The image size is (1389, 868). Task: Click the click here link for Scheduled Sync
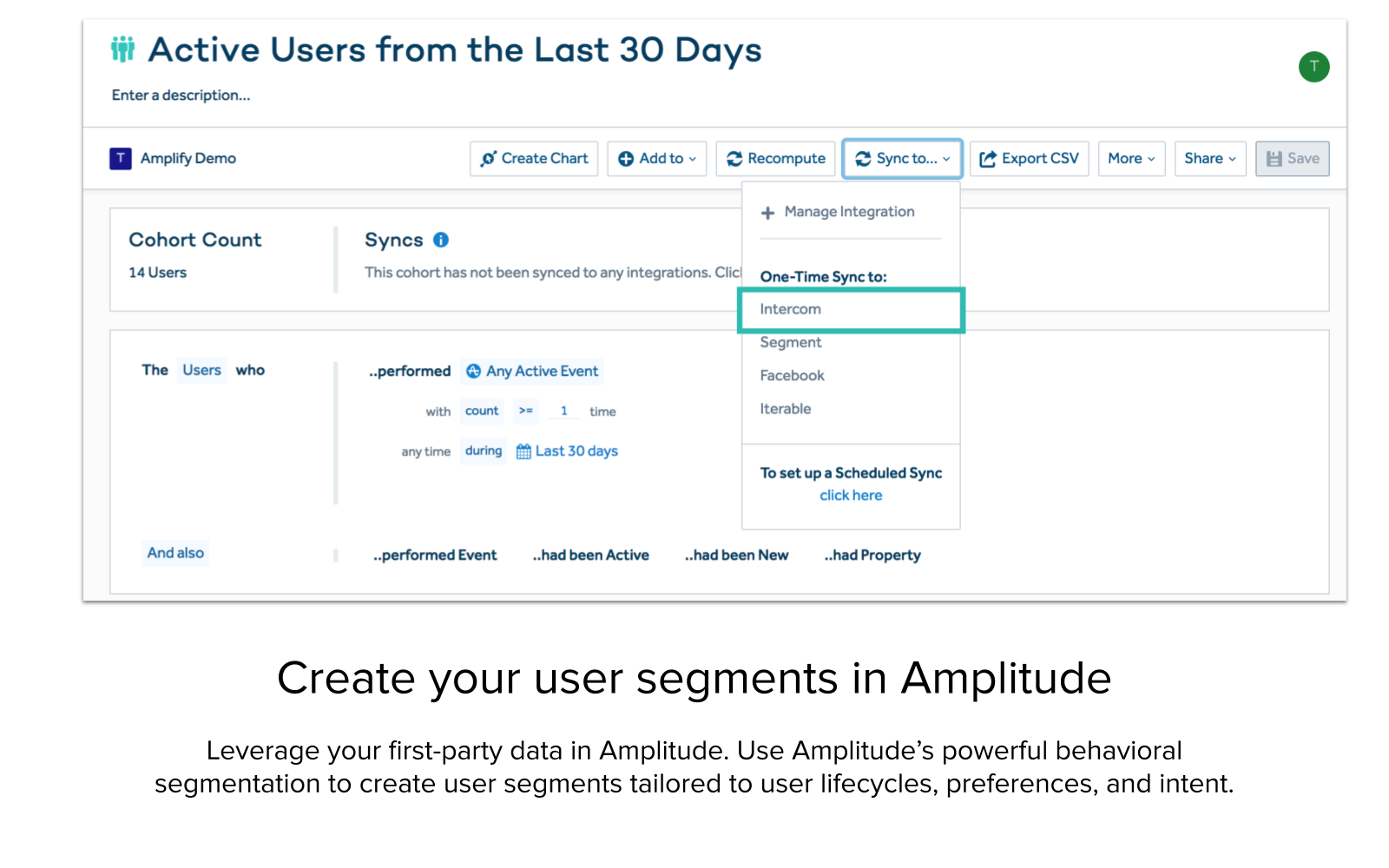pyautogui.click(x=851, y=495)
